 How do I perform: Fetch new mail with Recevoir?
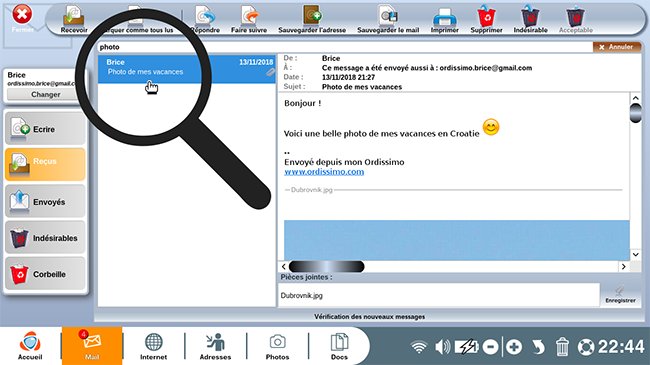[x=74, y=19]
